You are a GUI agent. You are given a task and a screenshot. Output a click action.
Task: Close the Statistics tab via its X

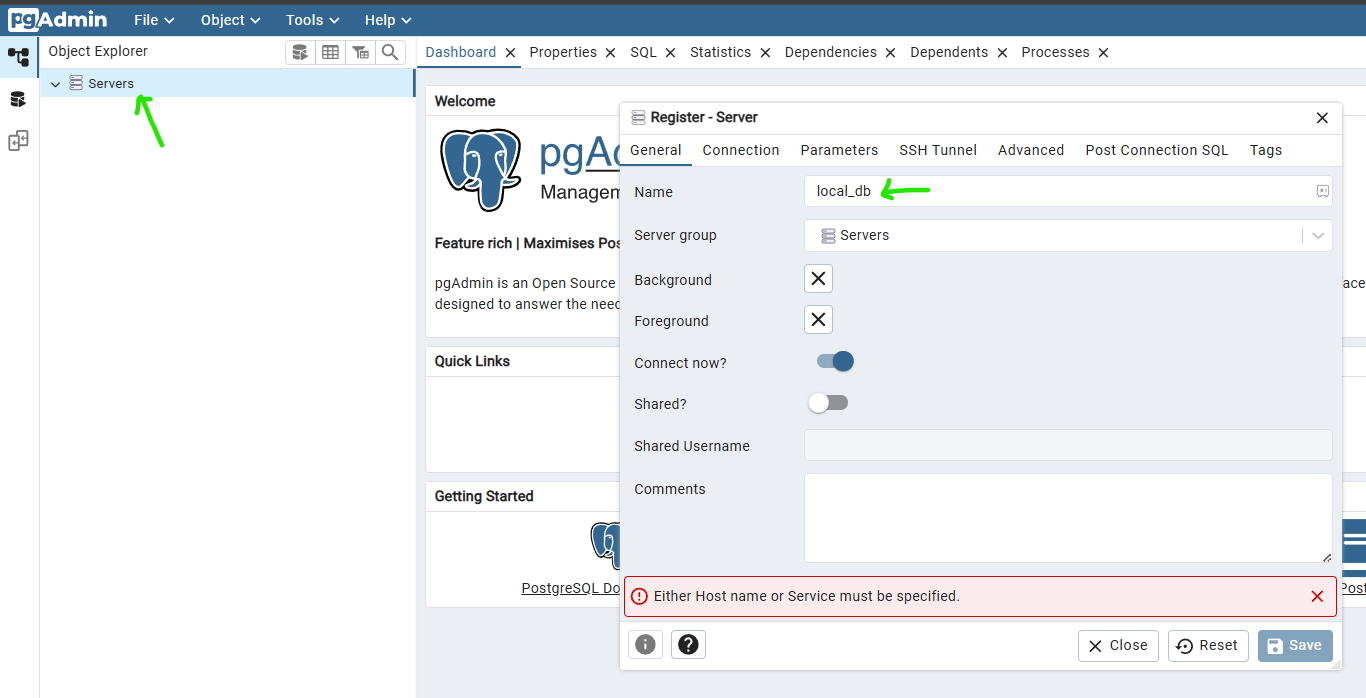point(765,53)
